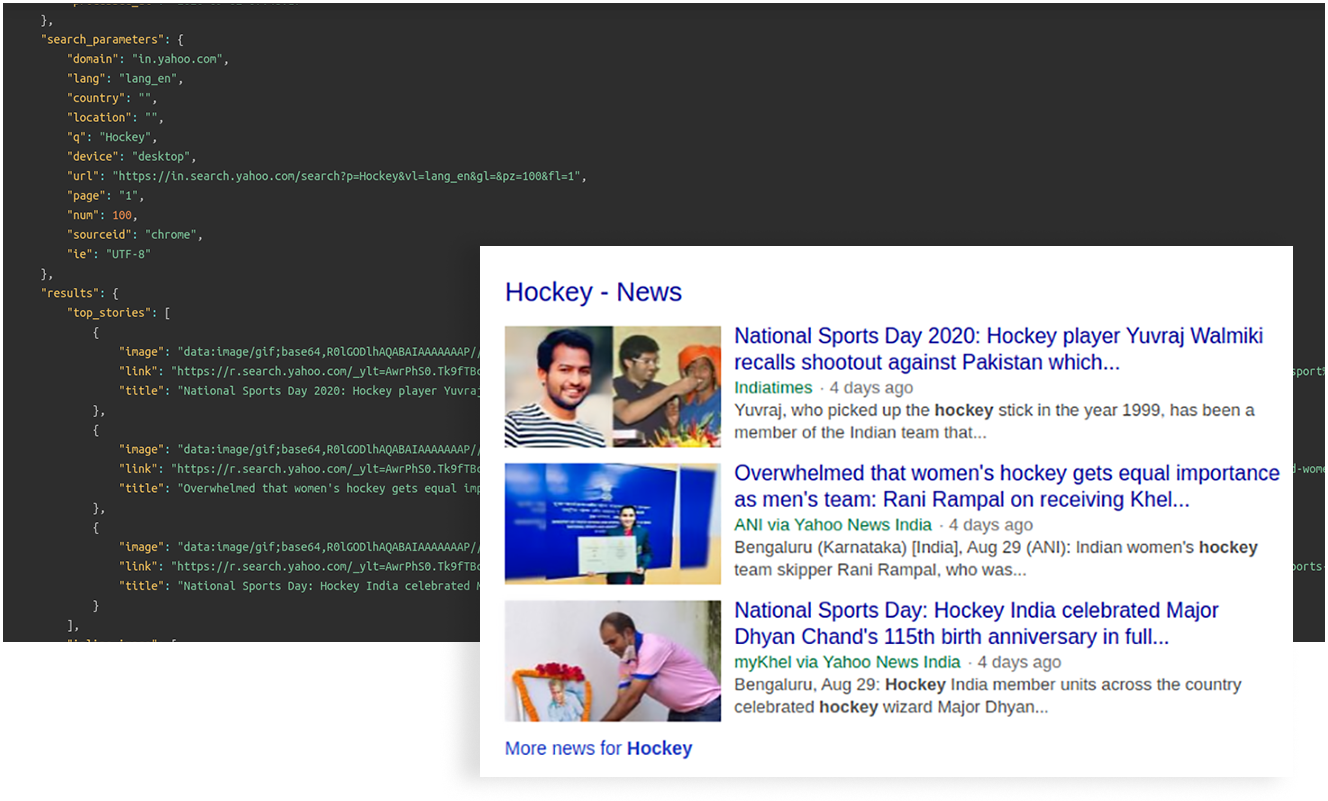
Task: Click the "country" line in JSON
Action: pos(112,98)
